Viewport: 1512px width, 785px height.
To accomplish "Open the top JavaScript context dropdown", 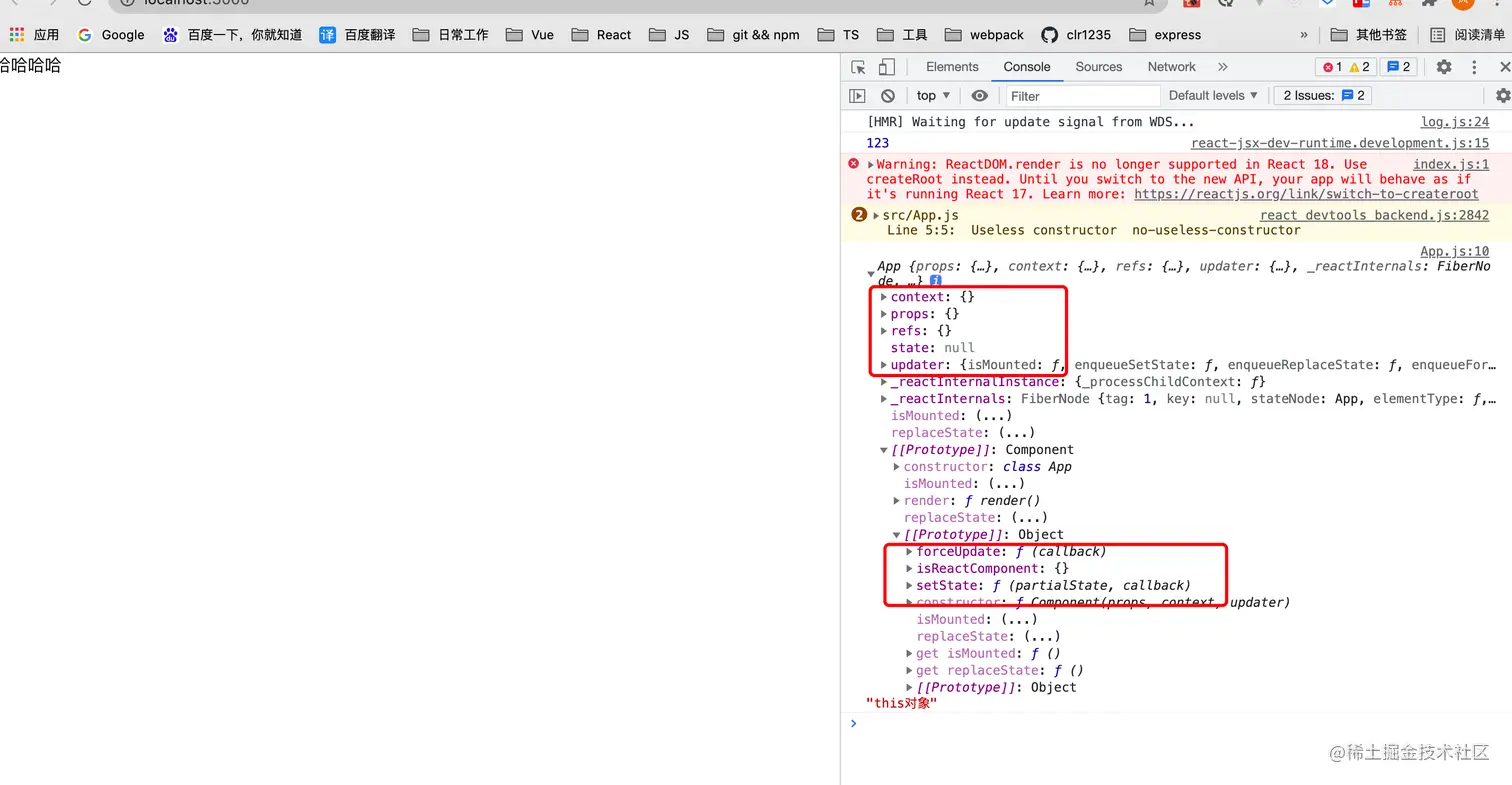I will click(x=933, y=96).
